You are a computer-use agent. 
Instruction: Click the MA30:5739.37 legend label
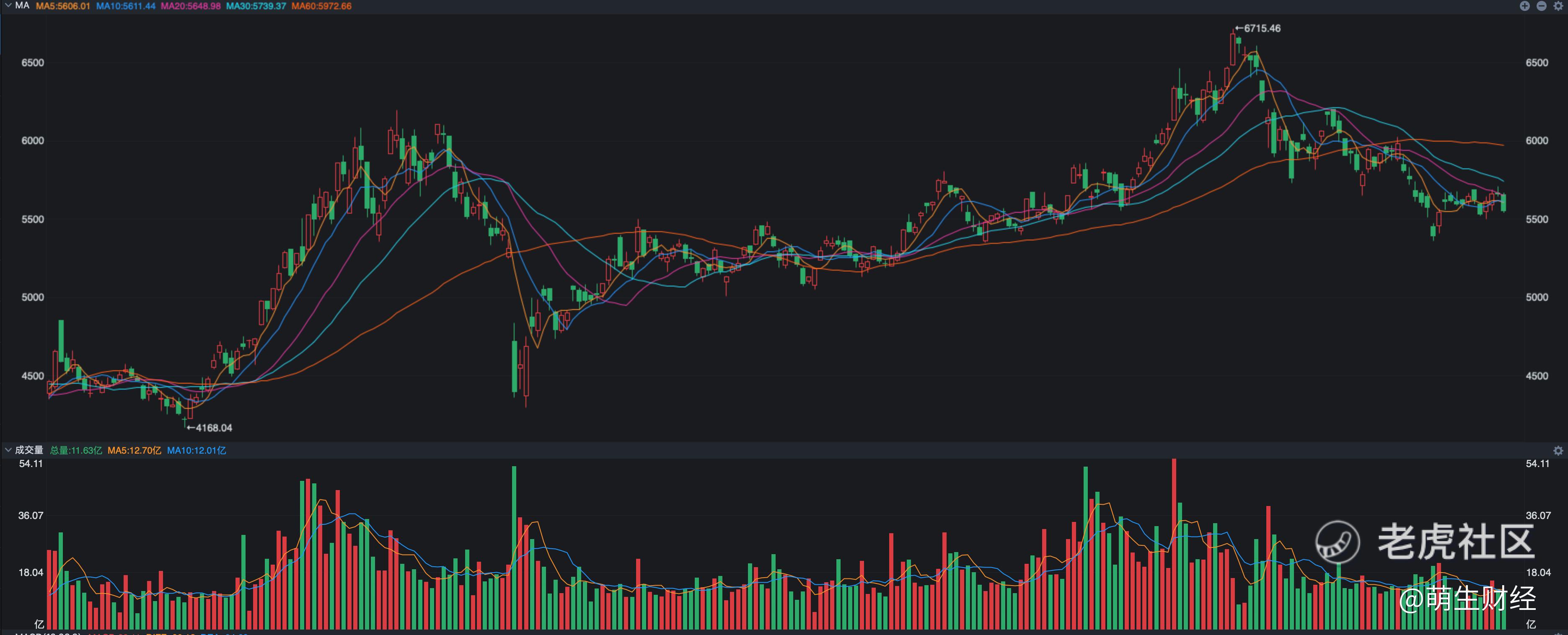[x=256, y=6]
